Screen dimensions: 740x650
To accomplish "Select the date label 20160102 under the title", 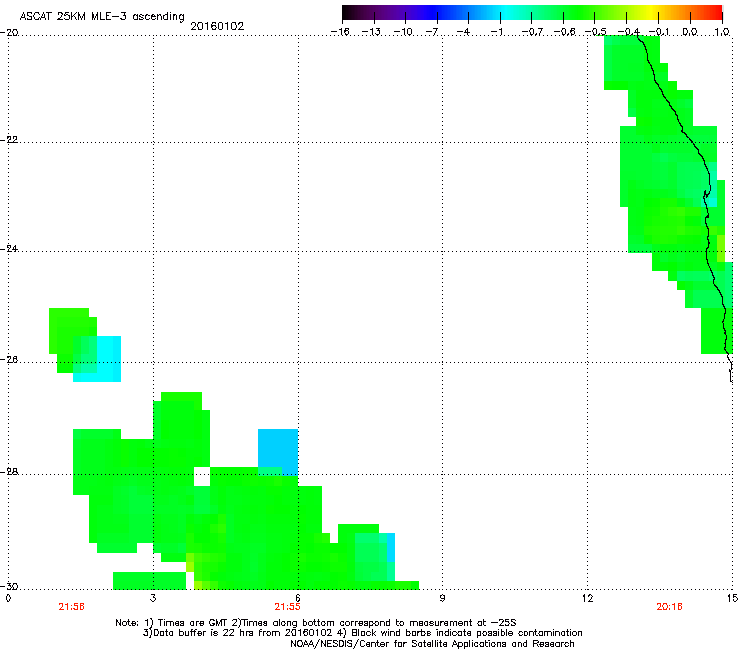I will (x=217, y=26).
